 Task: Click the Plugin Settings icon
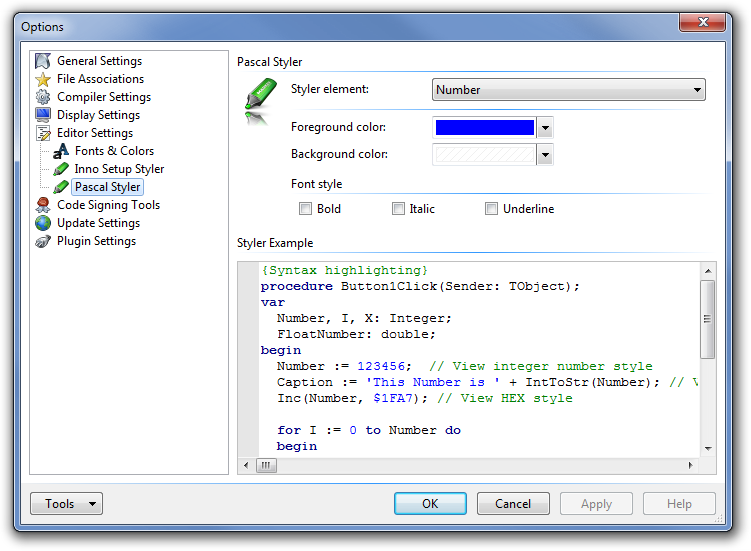click(43, 241)
